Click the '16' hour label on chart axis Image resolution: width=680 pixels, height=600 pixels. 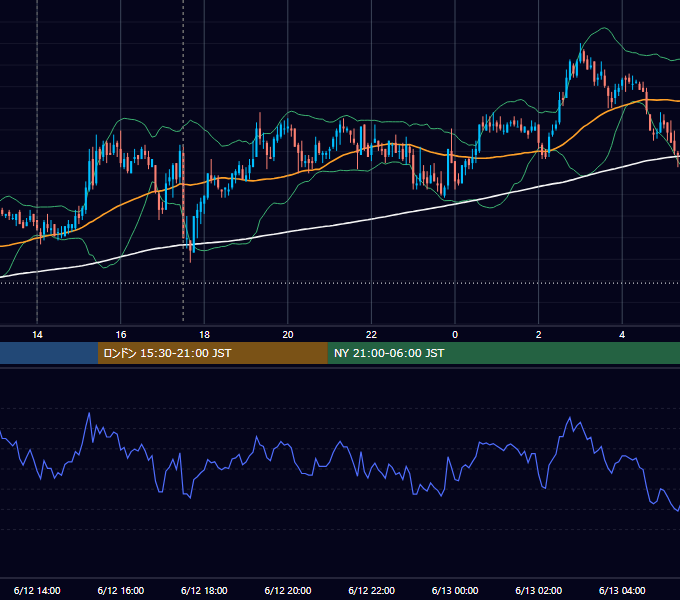click(x=121, y=335)
